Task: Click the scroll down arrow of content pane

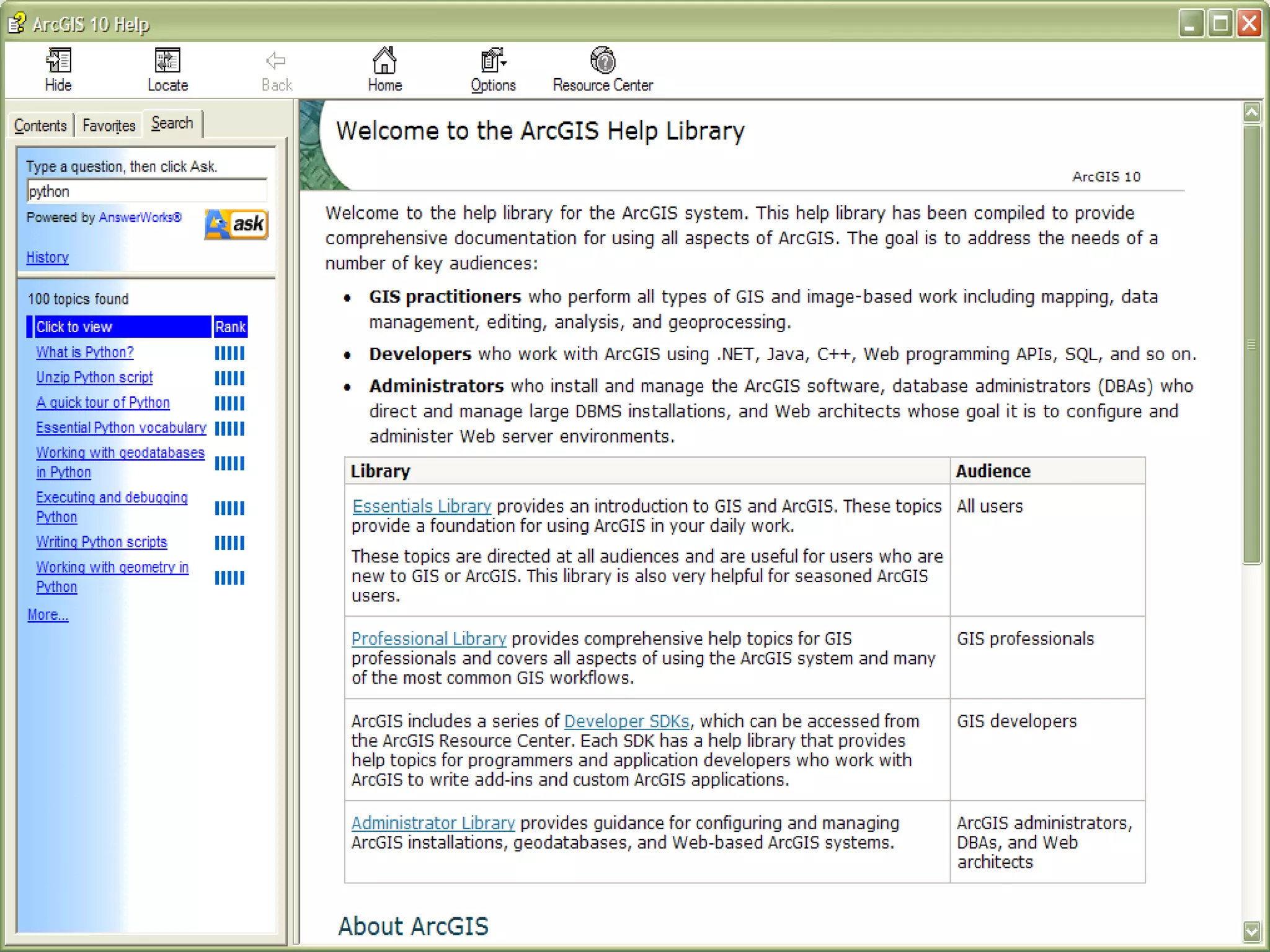Action: (x=1251, y=930)
